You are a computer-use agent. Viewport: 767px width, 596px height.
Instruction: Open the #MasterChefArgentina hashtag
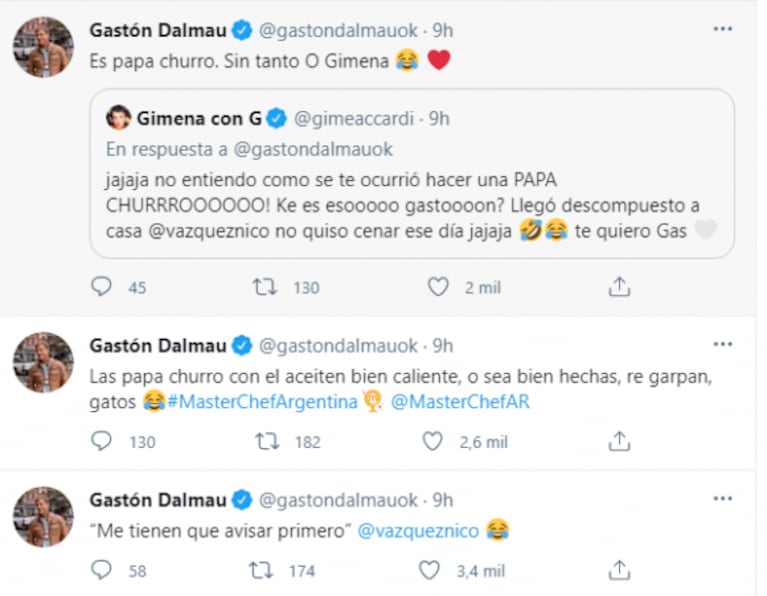pos(261,402)
